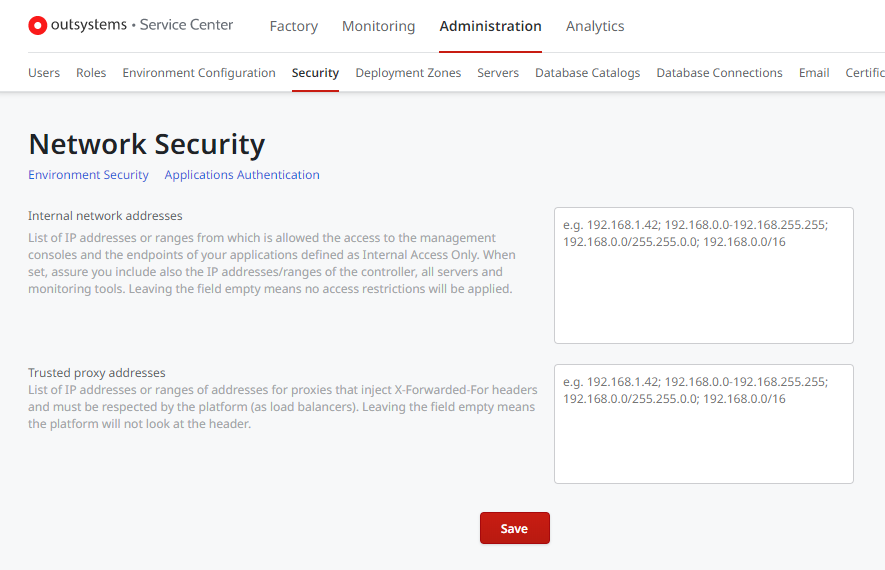Click the OutSystems red circle logo icon
885x570 pixels.
(38, 25)
